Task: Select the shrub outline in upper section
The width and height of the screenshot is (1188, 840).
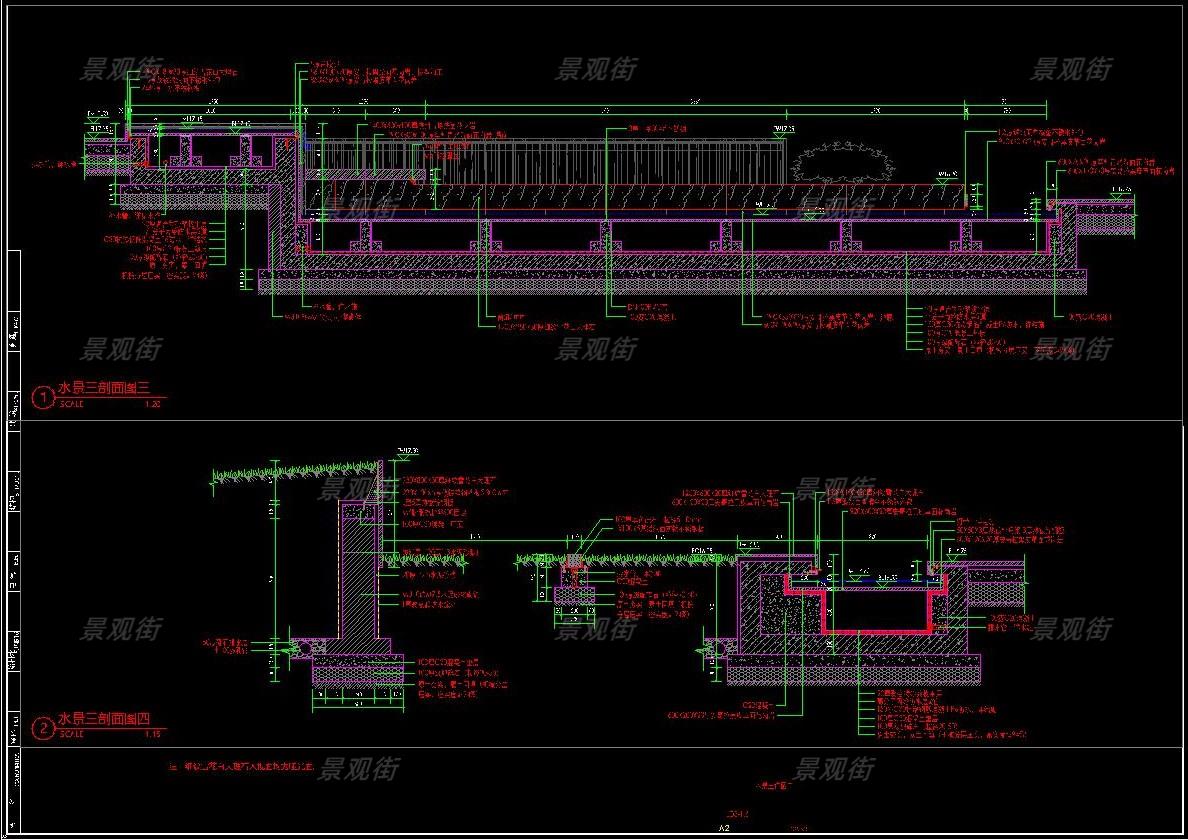Action: tap(842, 161)
